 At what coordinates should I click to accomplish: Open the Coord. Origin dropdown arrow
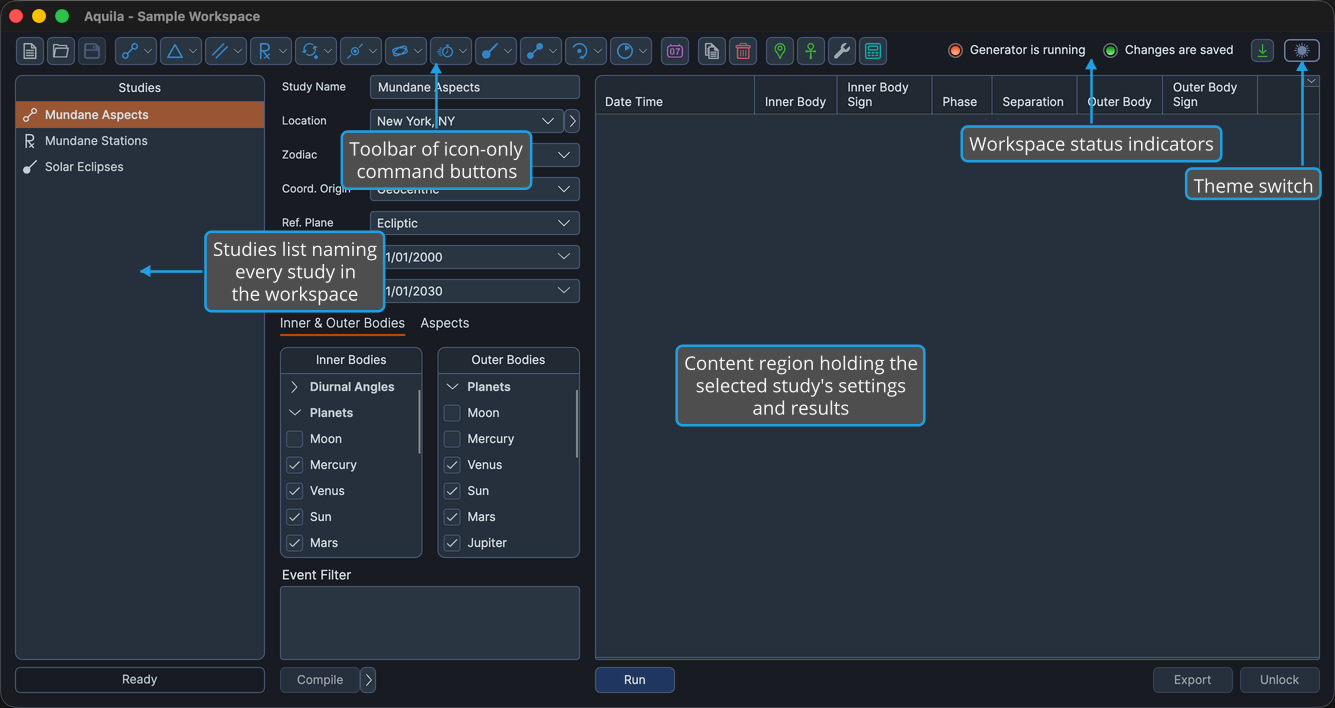pos(564,189)
